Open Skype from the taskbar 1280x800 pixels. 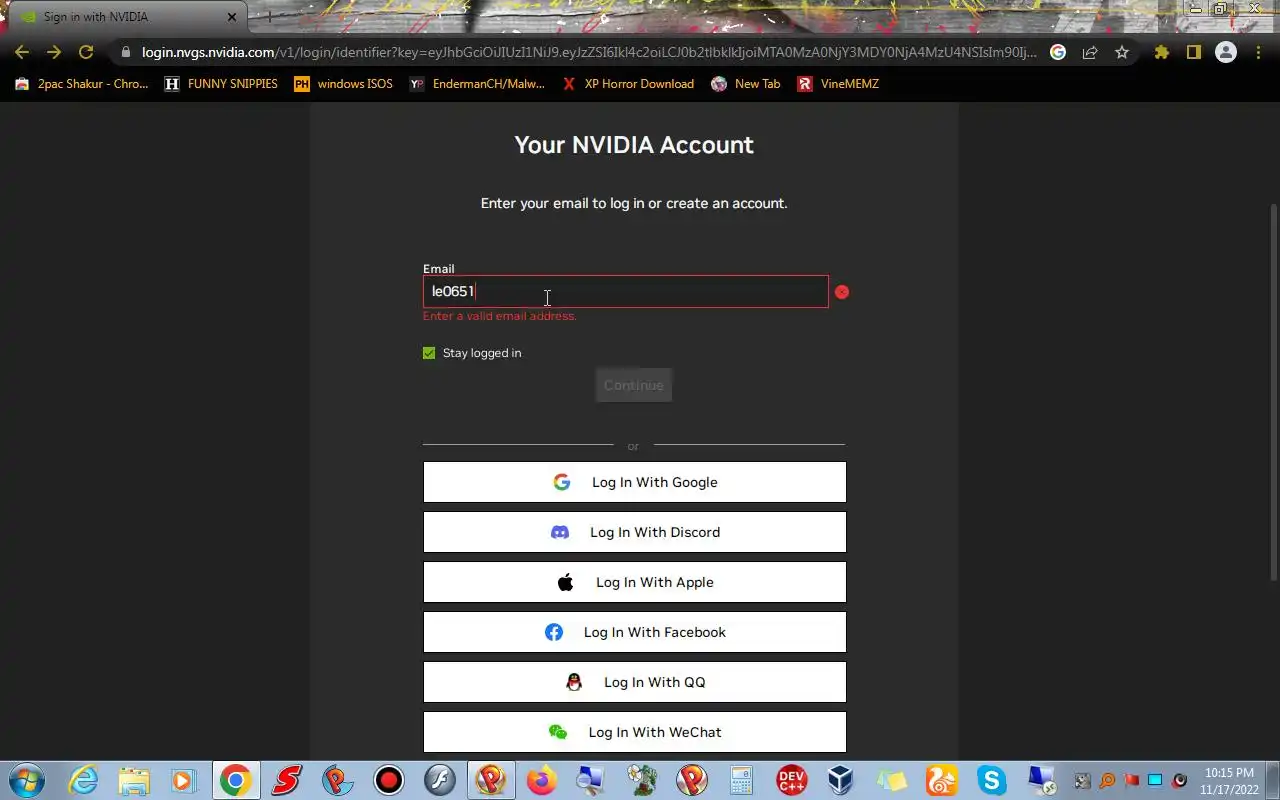991,780
